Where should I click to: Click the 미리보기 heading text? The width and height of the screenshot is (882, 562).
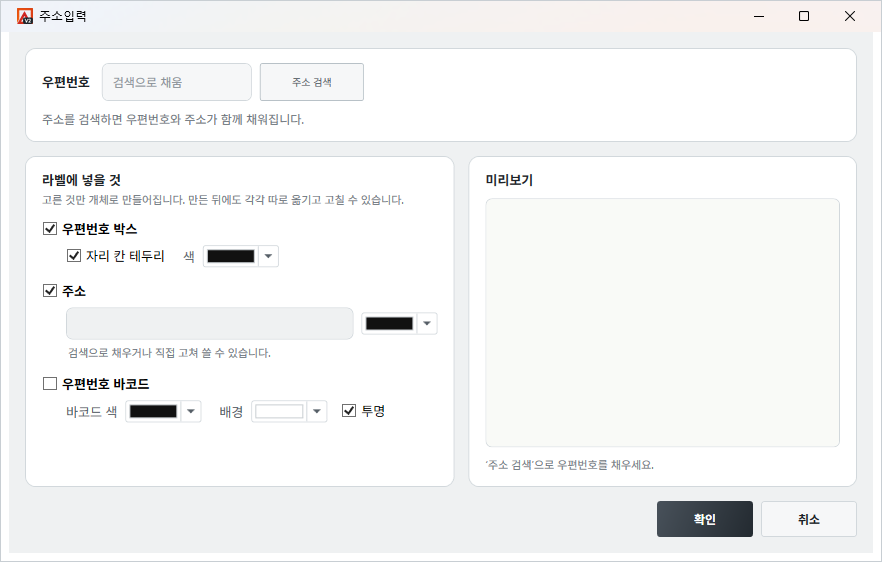tap(509, 180)
